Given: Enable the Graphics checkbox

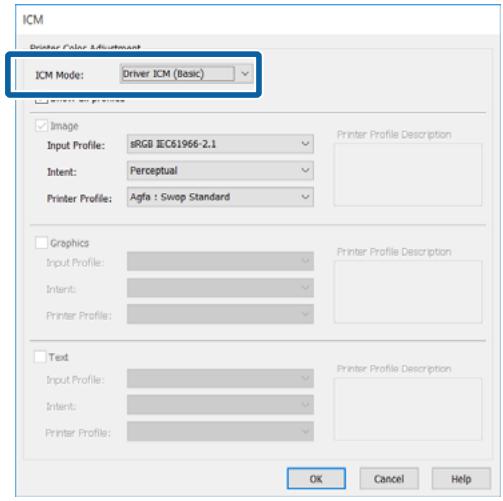Looking at the screenshot, I should click(41, 243).
